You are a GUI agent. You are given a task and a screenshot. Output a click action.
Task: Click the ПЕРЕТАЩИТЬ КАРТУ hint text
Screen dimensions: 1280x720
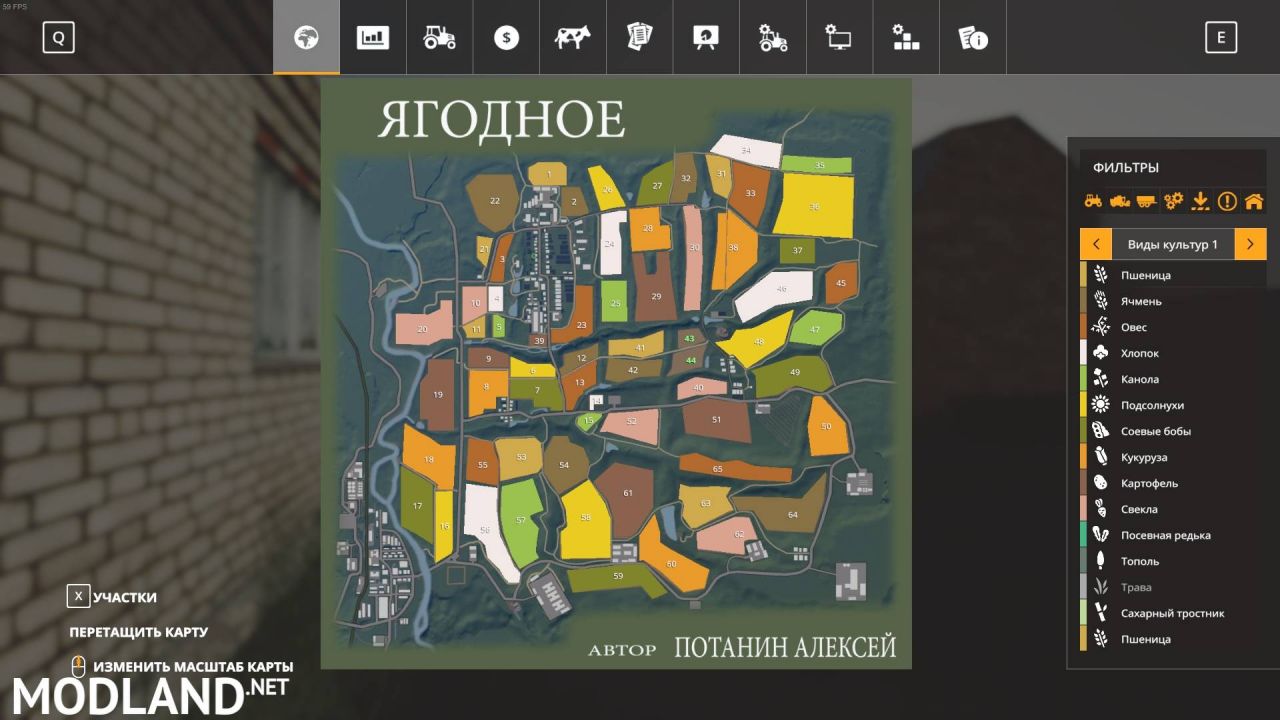[x=139, y=632]
